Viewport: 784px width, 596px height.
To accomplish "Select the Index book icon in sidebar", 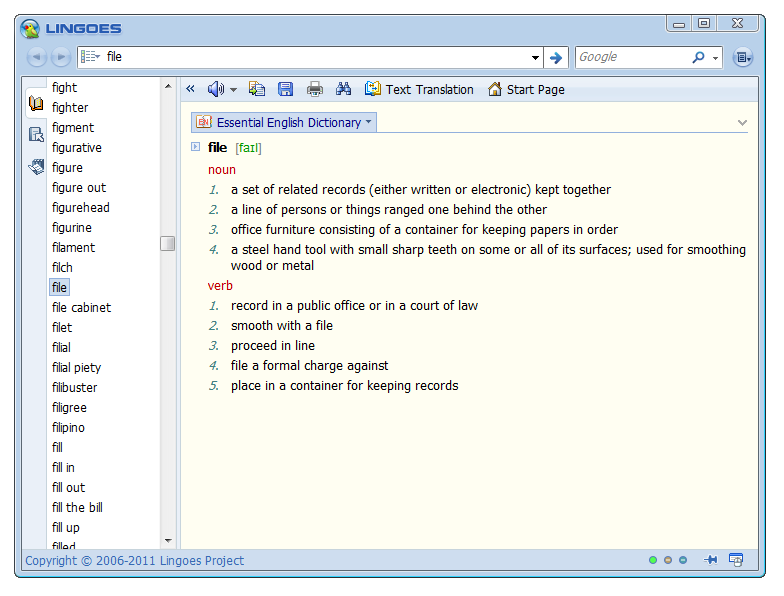I will click(x=36, y=104).
